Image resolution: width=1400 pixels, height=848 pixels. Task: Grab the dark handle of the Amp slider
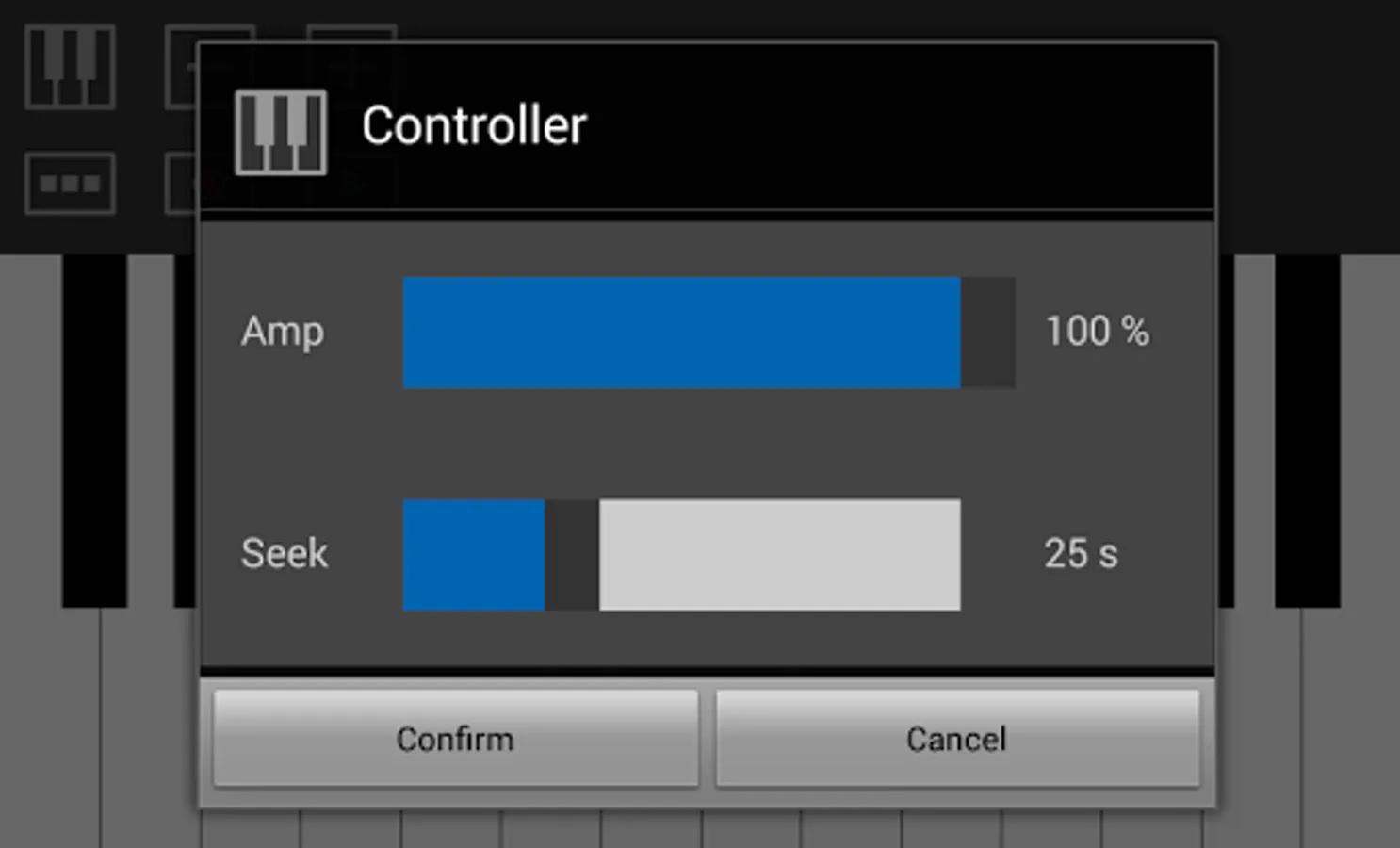pos(987,332)
